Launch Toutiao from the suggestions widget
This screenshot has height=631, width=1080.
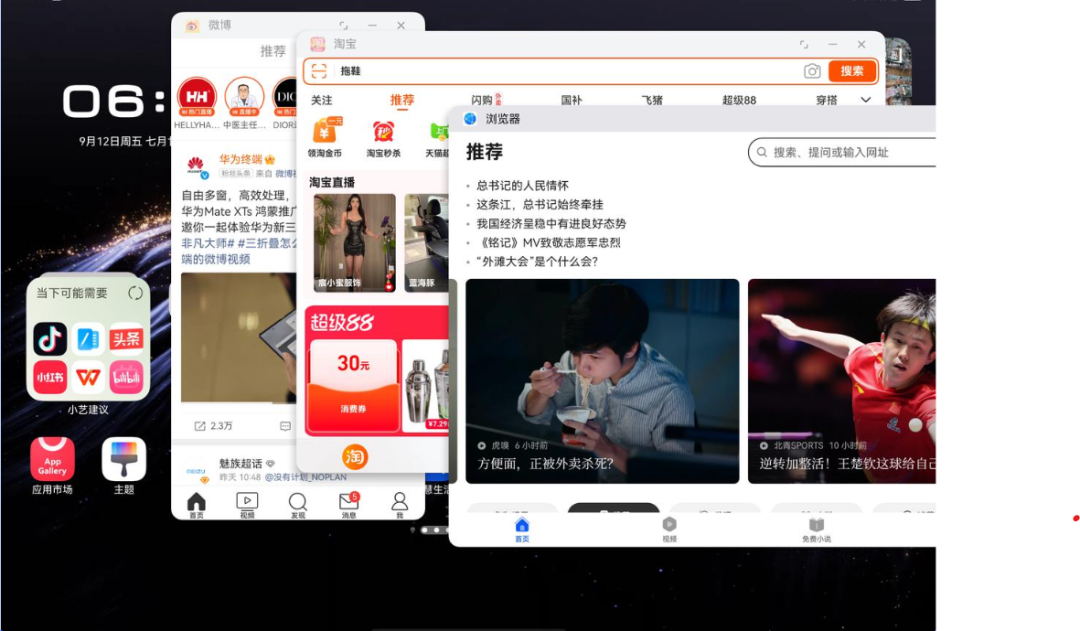(126, 339)
